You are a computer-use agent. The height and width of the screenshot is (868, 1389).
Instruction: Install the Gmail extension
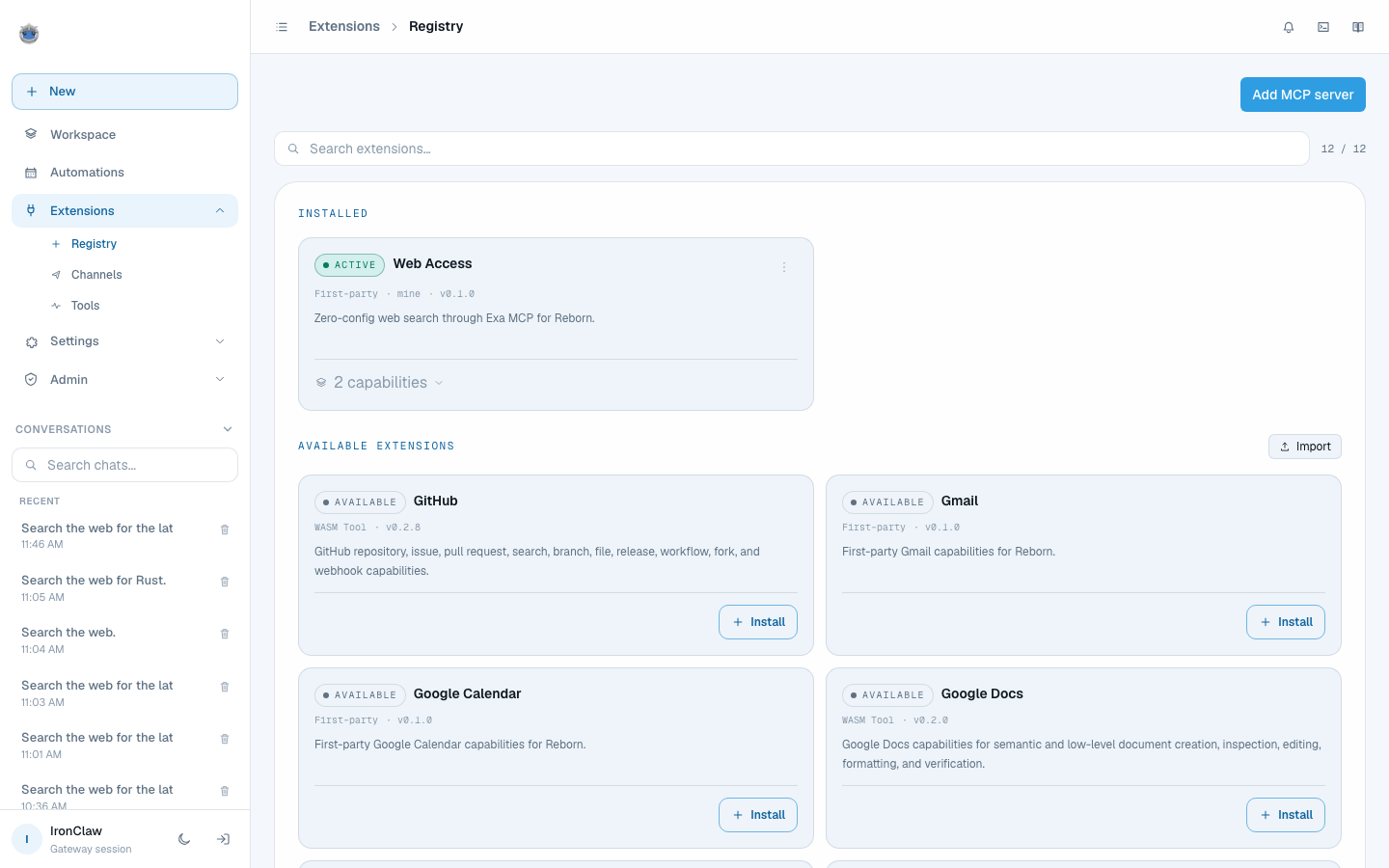pyautogui.click(x=1286, y=622)
